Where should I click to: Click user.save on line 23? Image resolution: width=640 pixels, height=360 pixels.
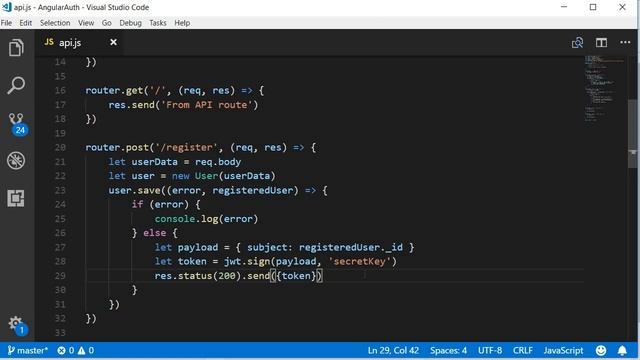coord(134,190)
